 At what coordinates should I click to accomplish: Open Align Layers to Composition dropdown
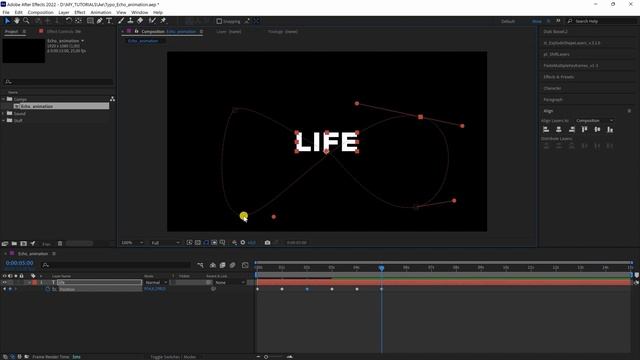pyautogui.click(x=594, y=121)
